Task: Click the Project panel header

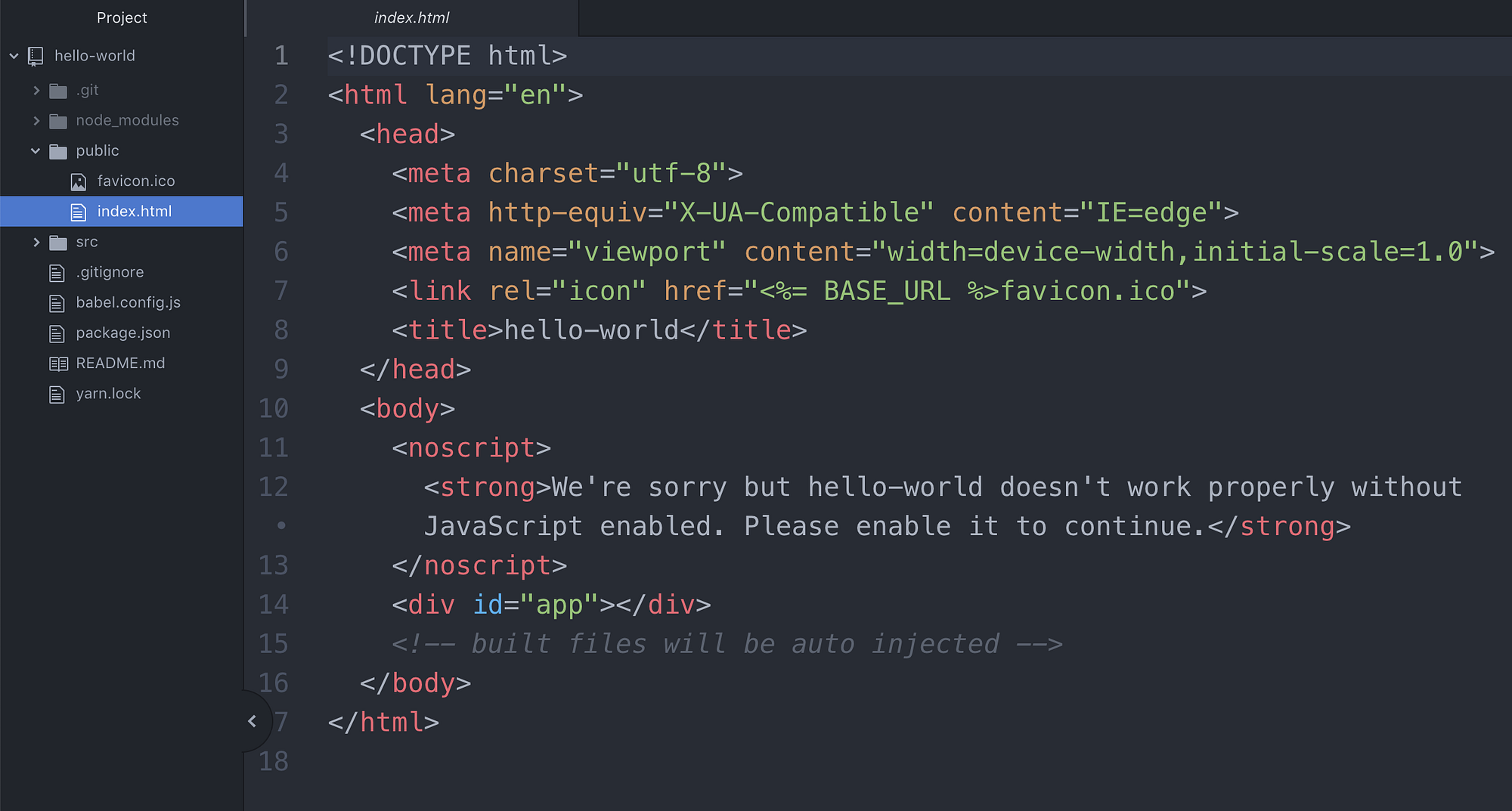Action: 122,17
